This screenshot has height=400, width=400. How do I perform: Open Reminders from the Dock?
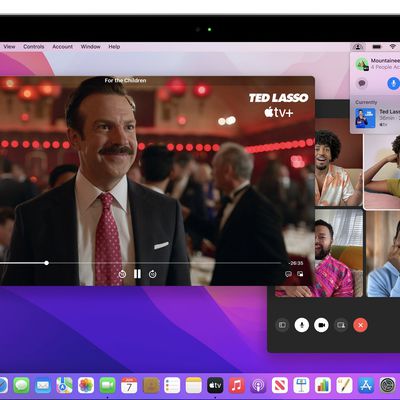pos(172,386)
